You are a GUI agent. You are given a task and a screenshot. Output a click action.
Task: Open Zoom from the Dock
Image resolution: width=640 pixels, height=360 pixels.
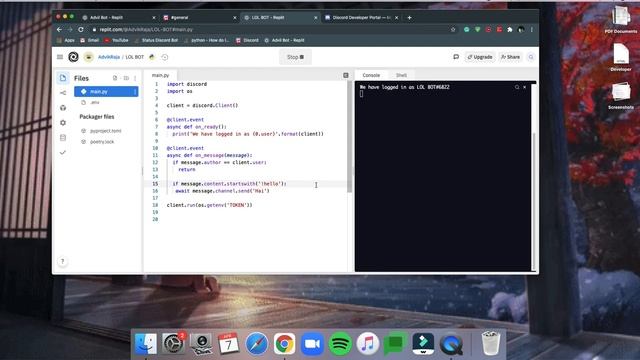coord(312,344)
